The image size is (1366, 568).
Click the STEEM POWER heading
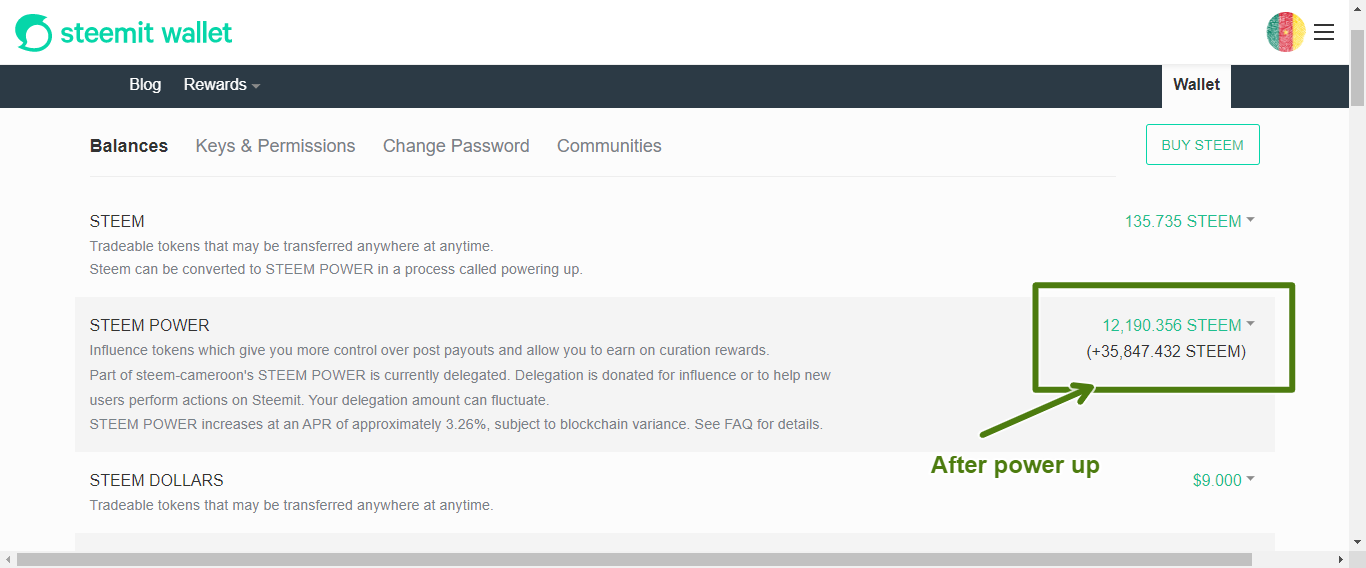click(x=150, y=325)
